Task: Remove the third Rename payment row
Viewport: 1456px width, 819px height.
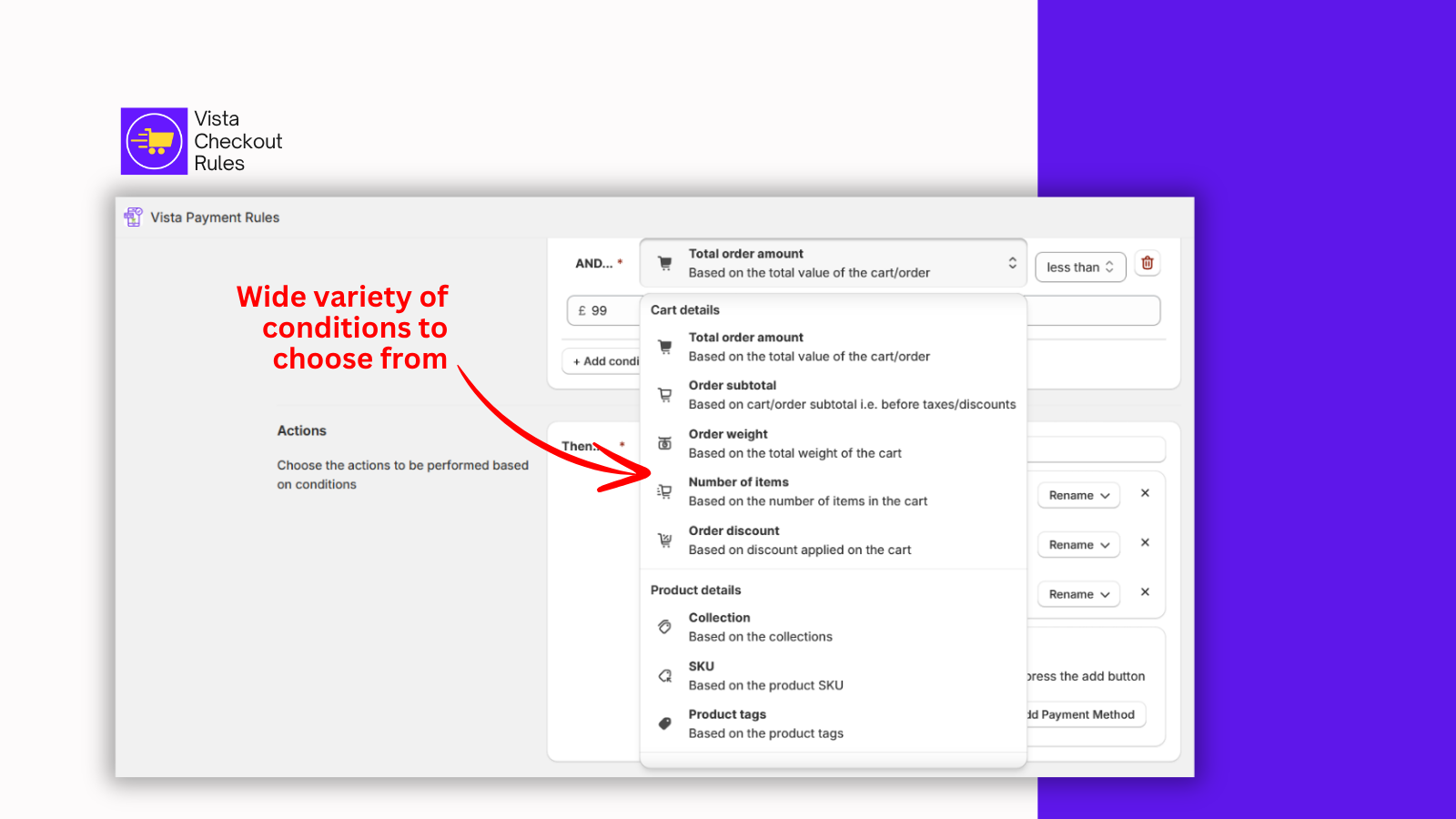Action: click(x=1146, y=591)
